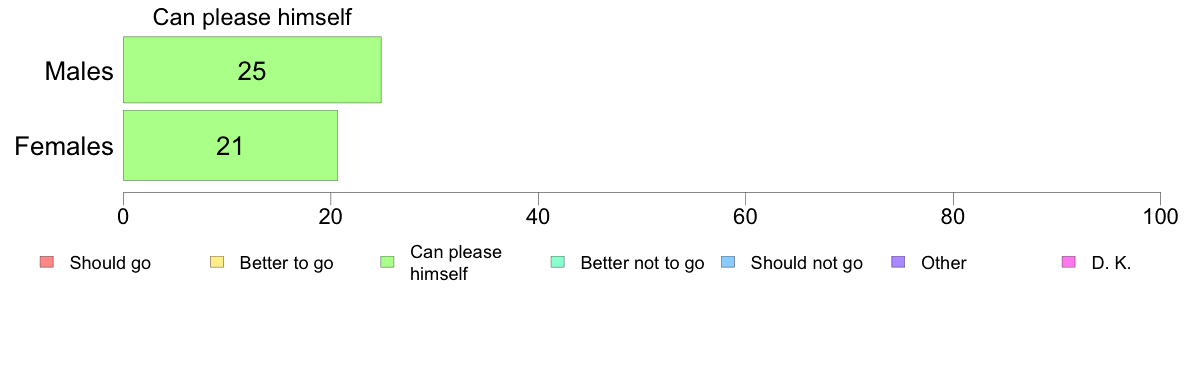Click the Males row label

click(79, 71)
